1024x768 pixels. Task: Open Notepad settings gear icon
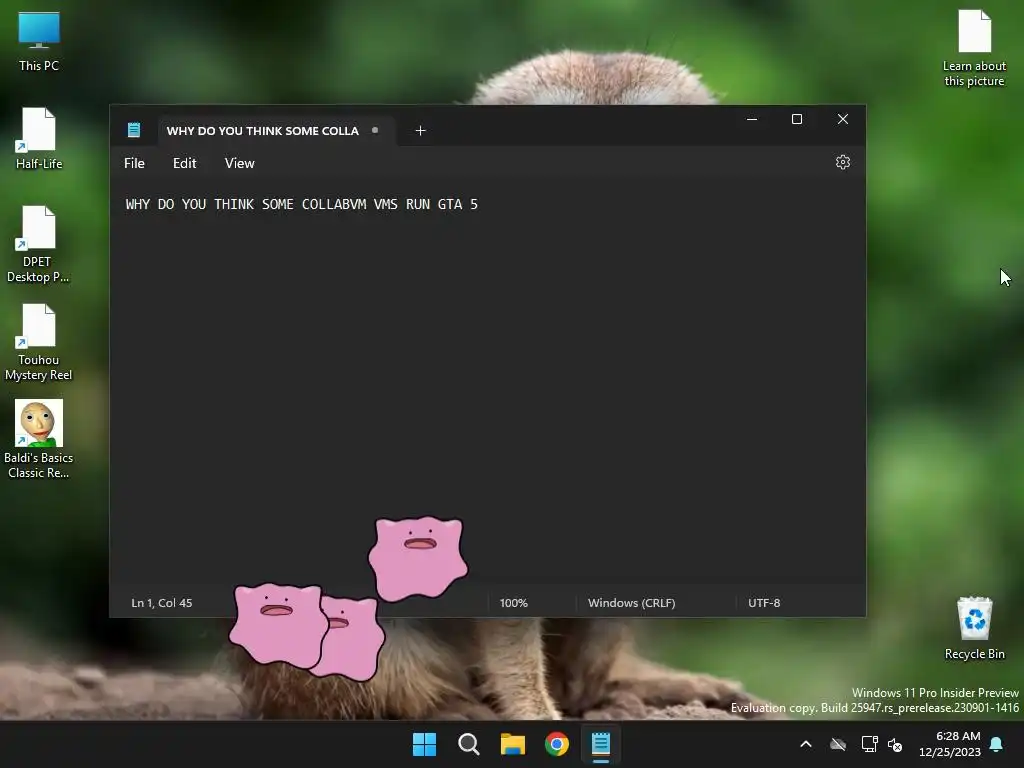[842, 163]
